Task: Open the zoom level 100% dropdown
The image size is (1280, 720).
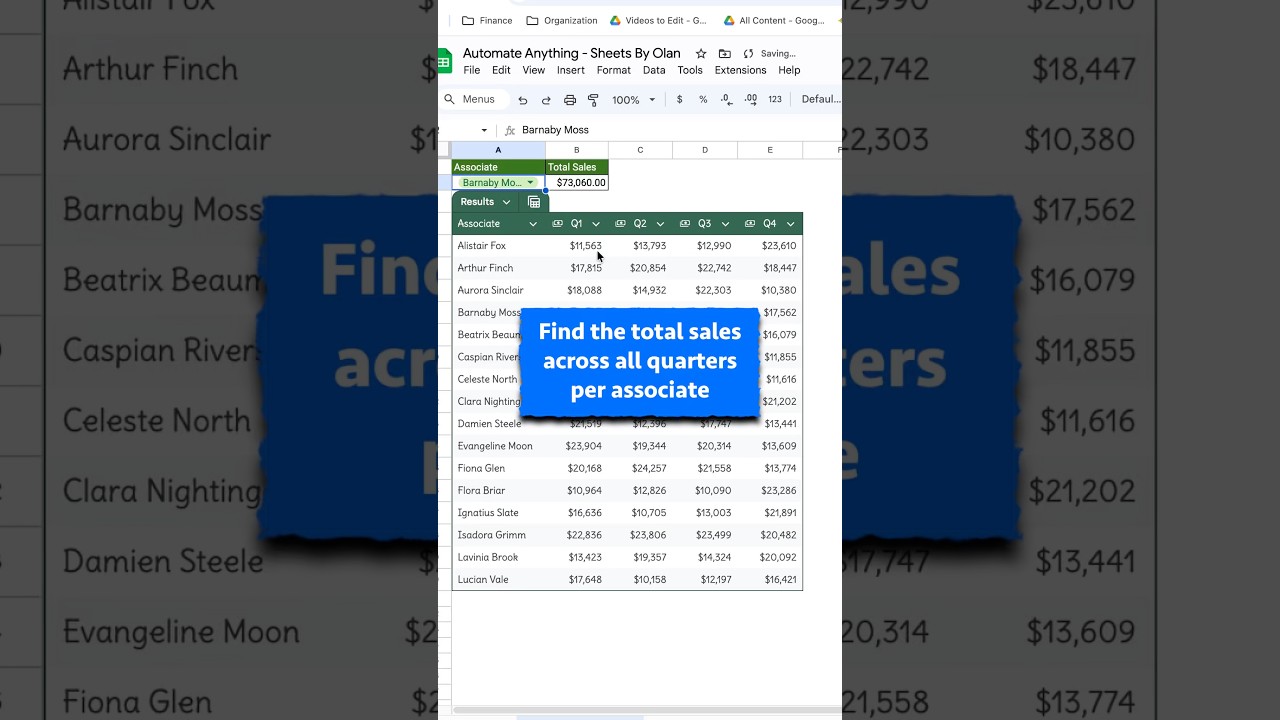Action: pos(634,100)
